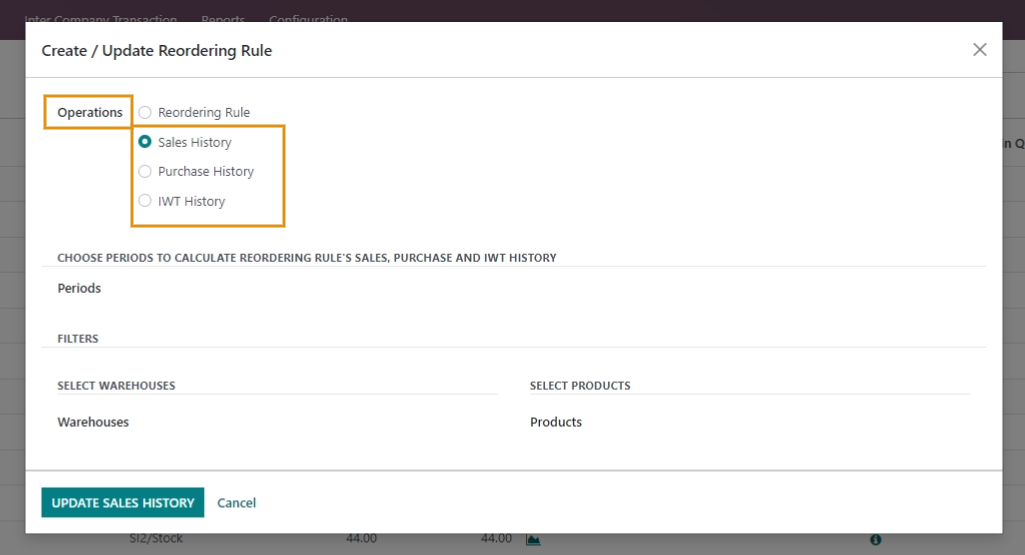Image resolution: width=1025 pixels, height=555 pixels.
Task: Click the Products field label
Action: tap(556, 422)
